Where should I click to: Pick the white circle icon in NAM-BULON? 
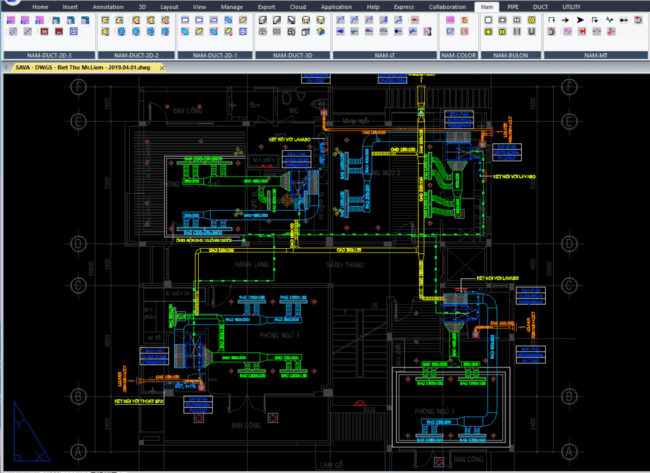tap(488, 20)
